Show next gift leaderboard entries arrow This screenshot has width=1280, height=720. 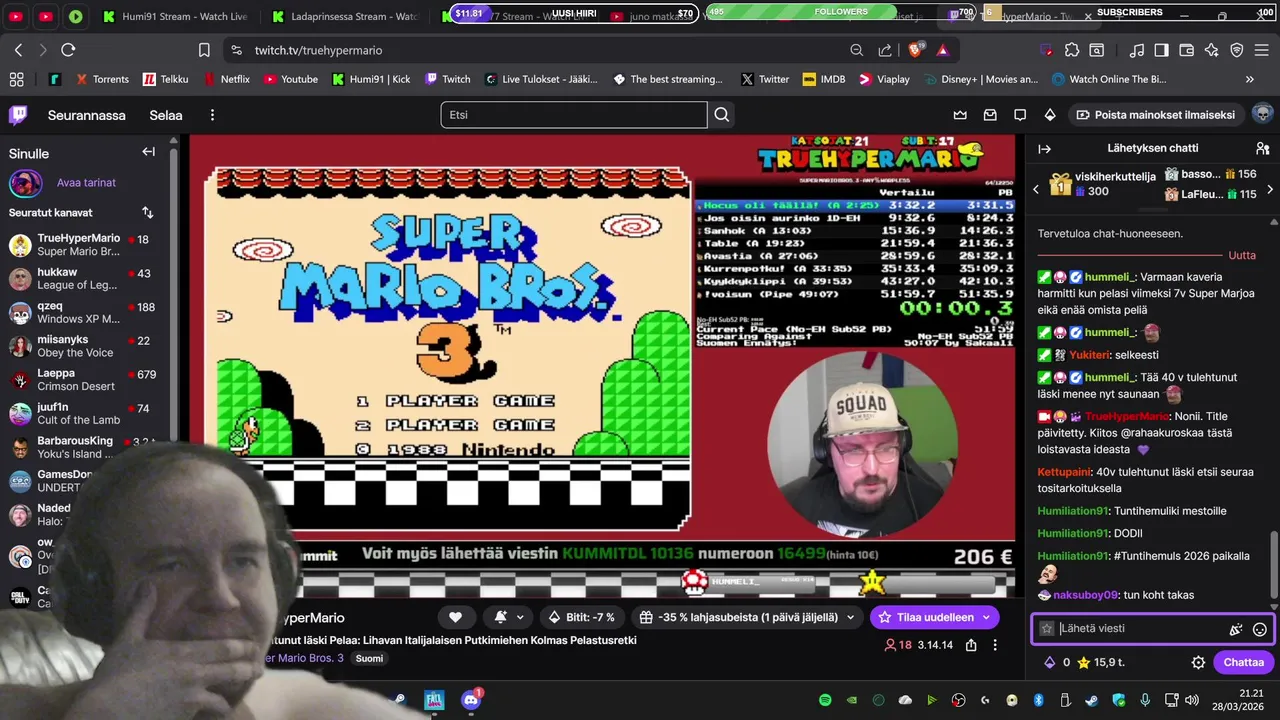pos(1270,188)
